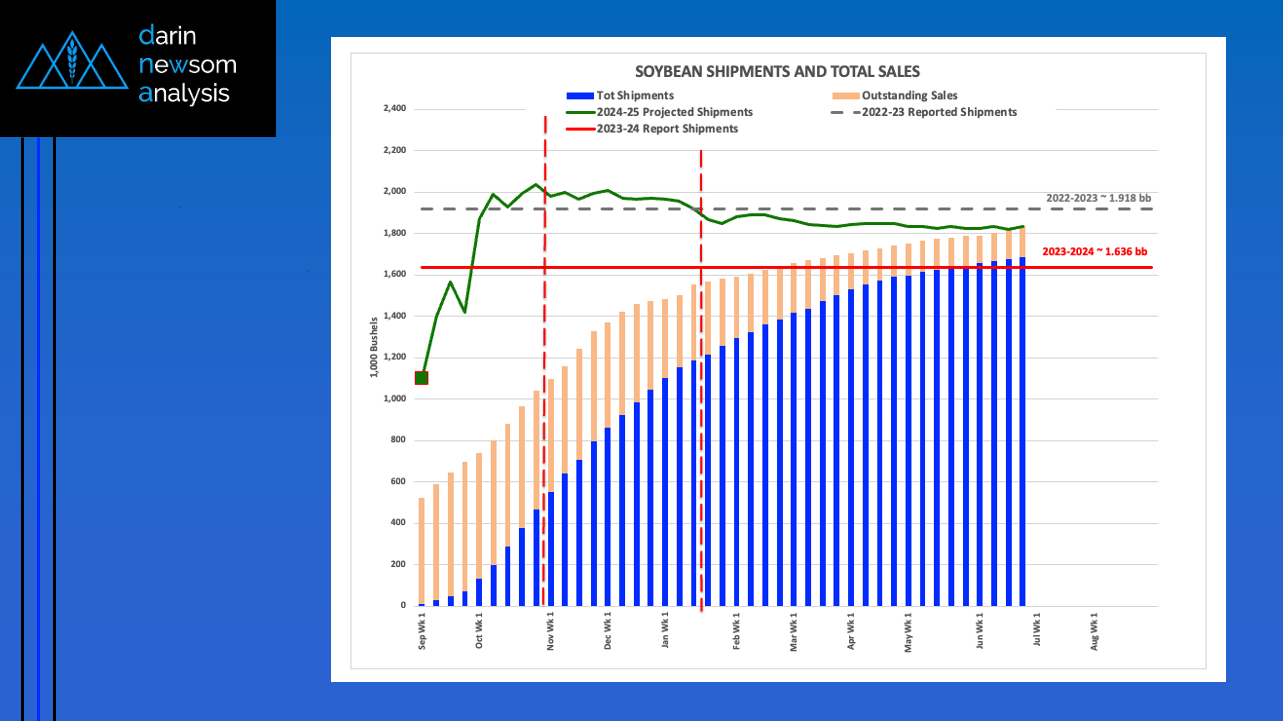Click the Soybean Shipments and Total Sales title

point(778,72)
